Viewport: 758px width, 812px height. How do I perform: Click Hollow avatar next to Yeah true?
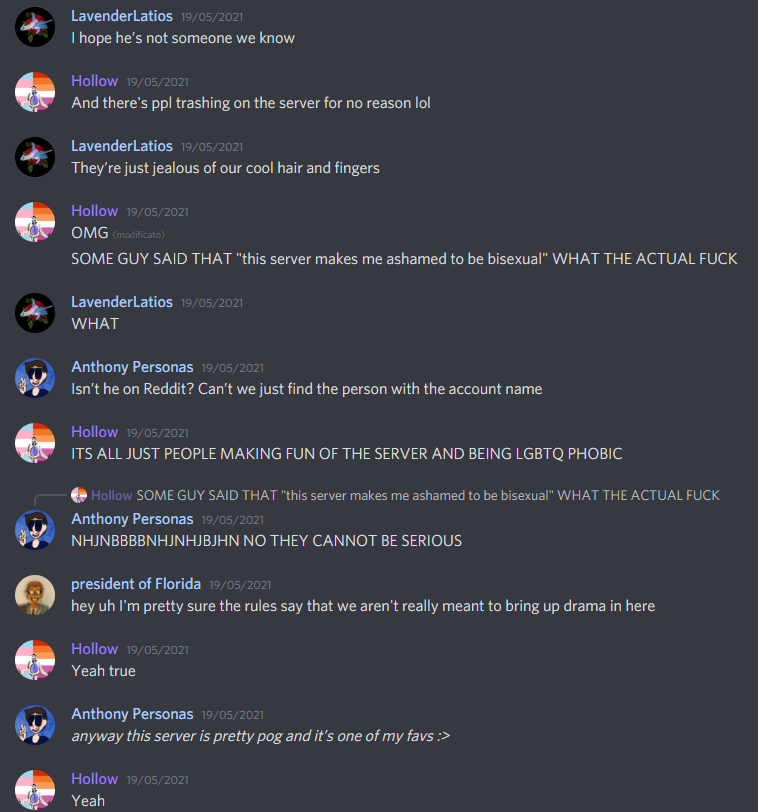(x=35, y=660)
